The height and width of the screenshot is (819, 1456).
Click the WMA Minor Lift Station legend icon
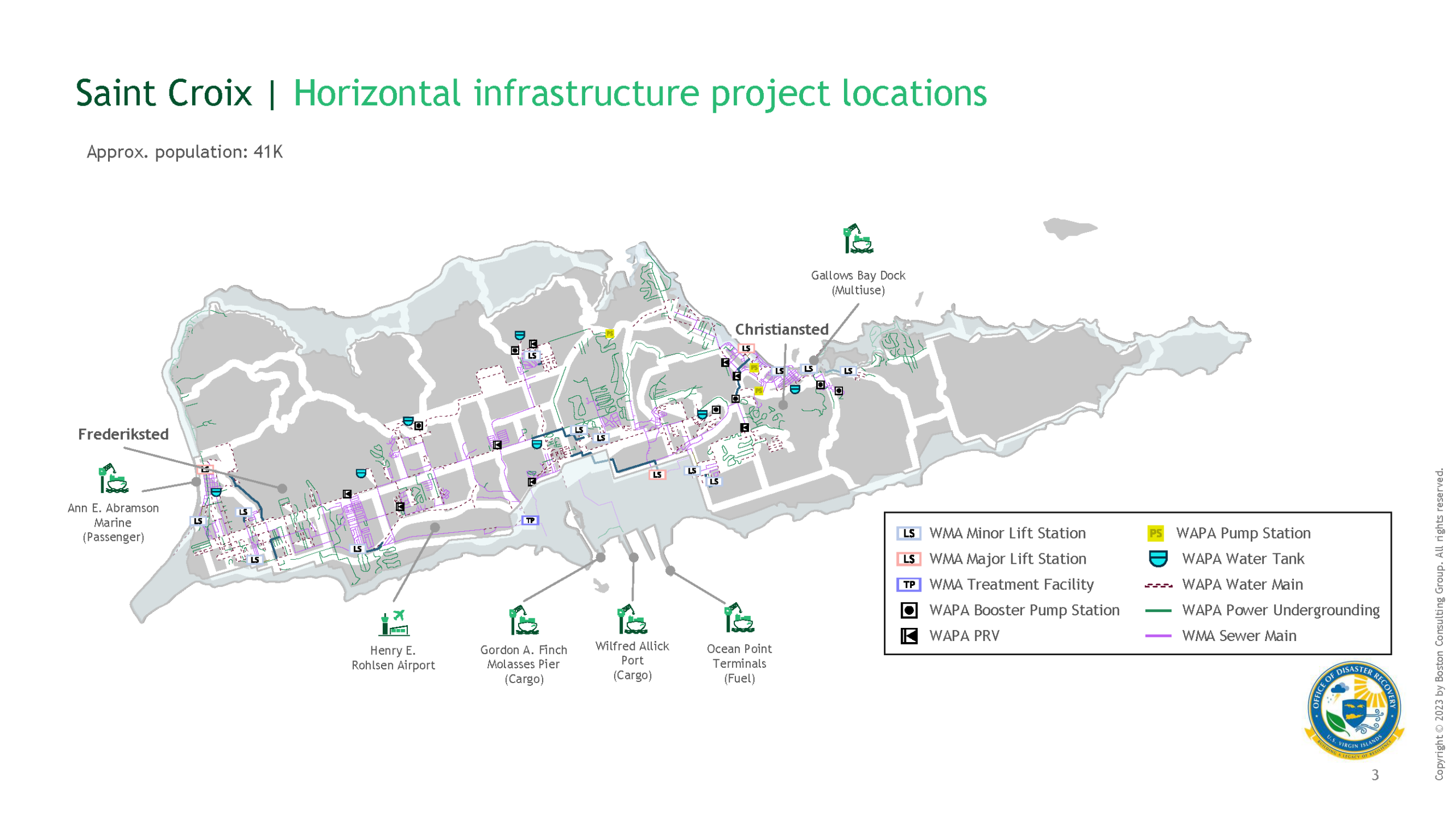(909, 533)
